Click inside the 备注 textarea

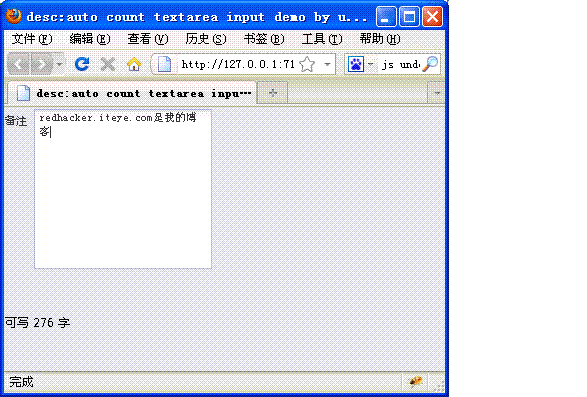coord(123,189)
